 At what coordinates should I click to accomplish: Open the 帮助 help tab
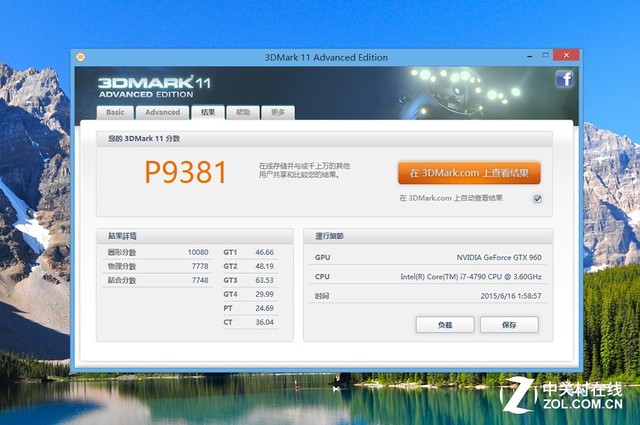pyautogui.click(x=243, y=112)
